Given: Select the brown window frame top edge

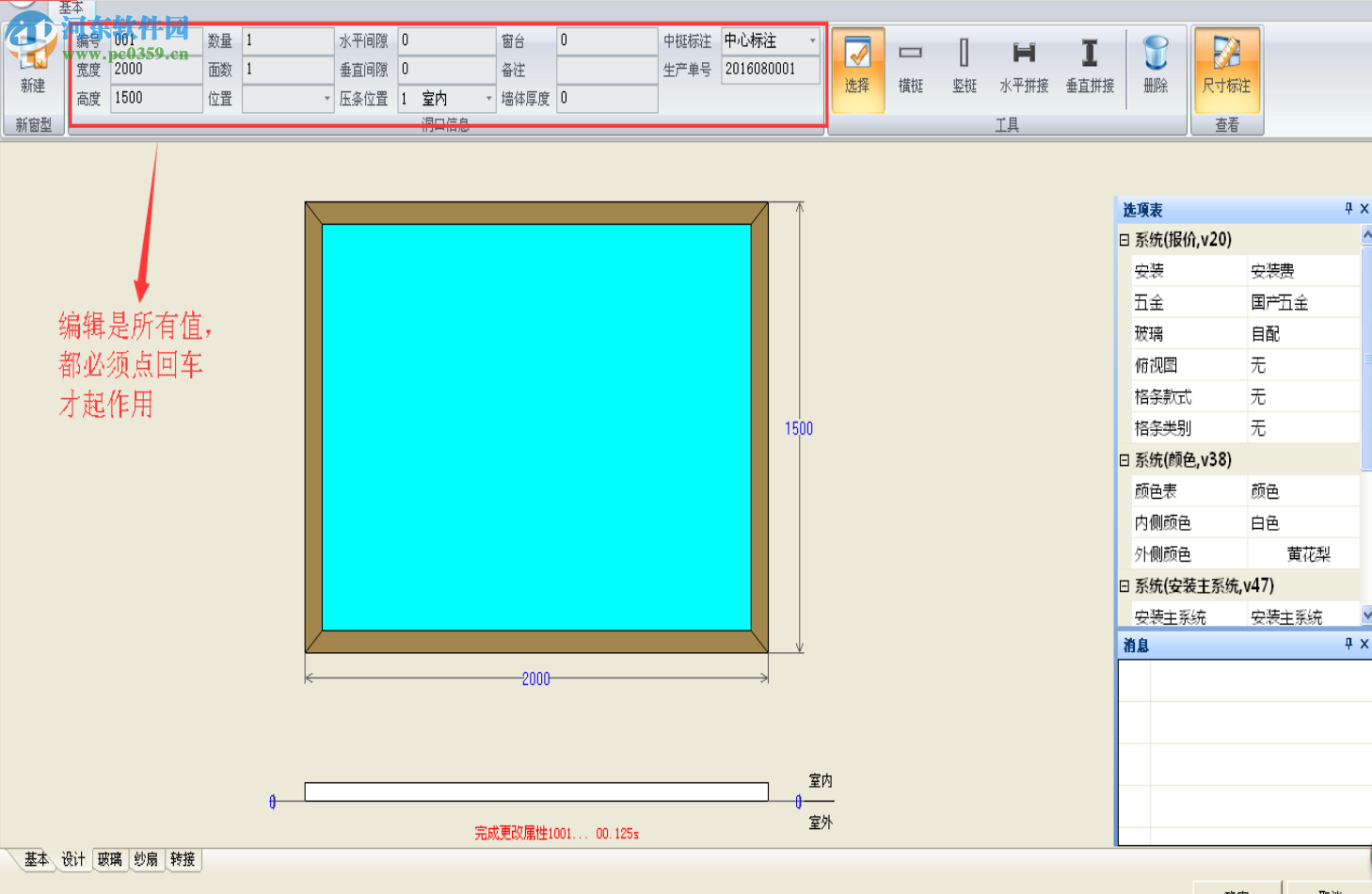Looking at the screenshot, I should point(536,214).
